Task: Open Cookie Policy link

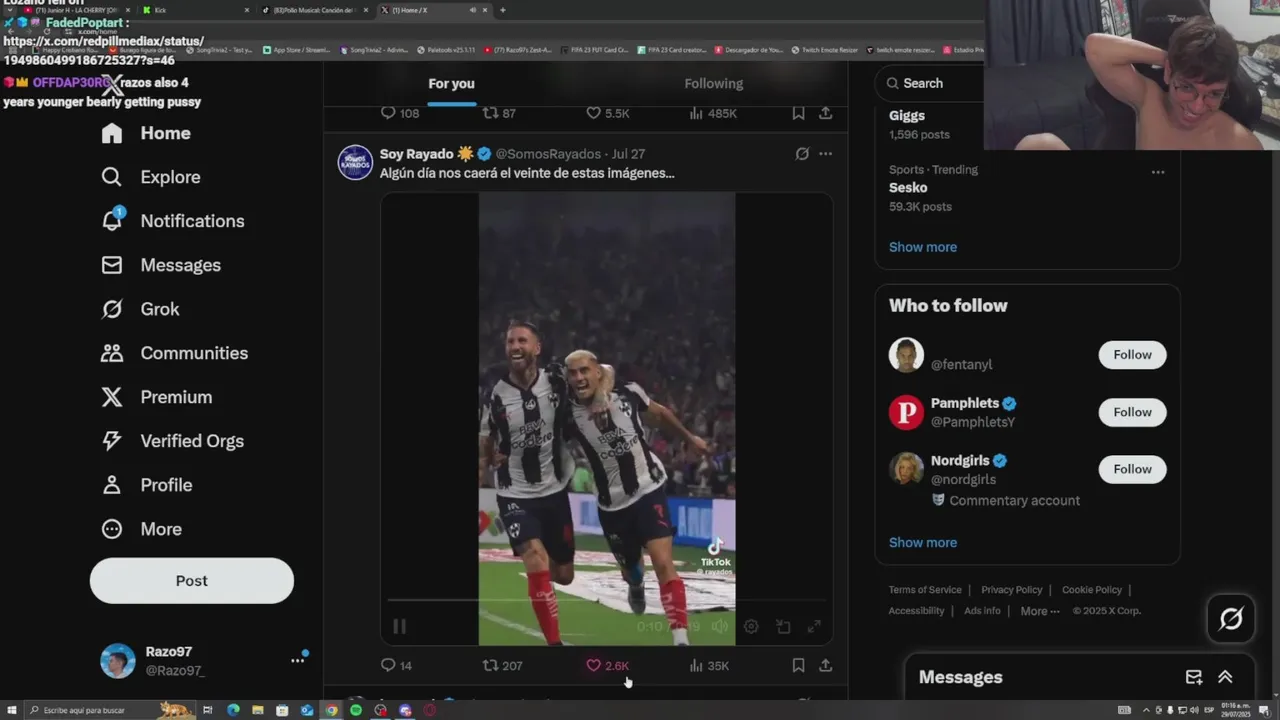Action: (x=1092, y=590)
